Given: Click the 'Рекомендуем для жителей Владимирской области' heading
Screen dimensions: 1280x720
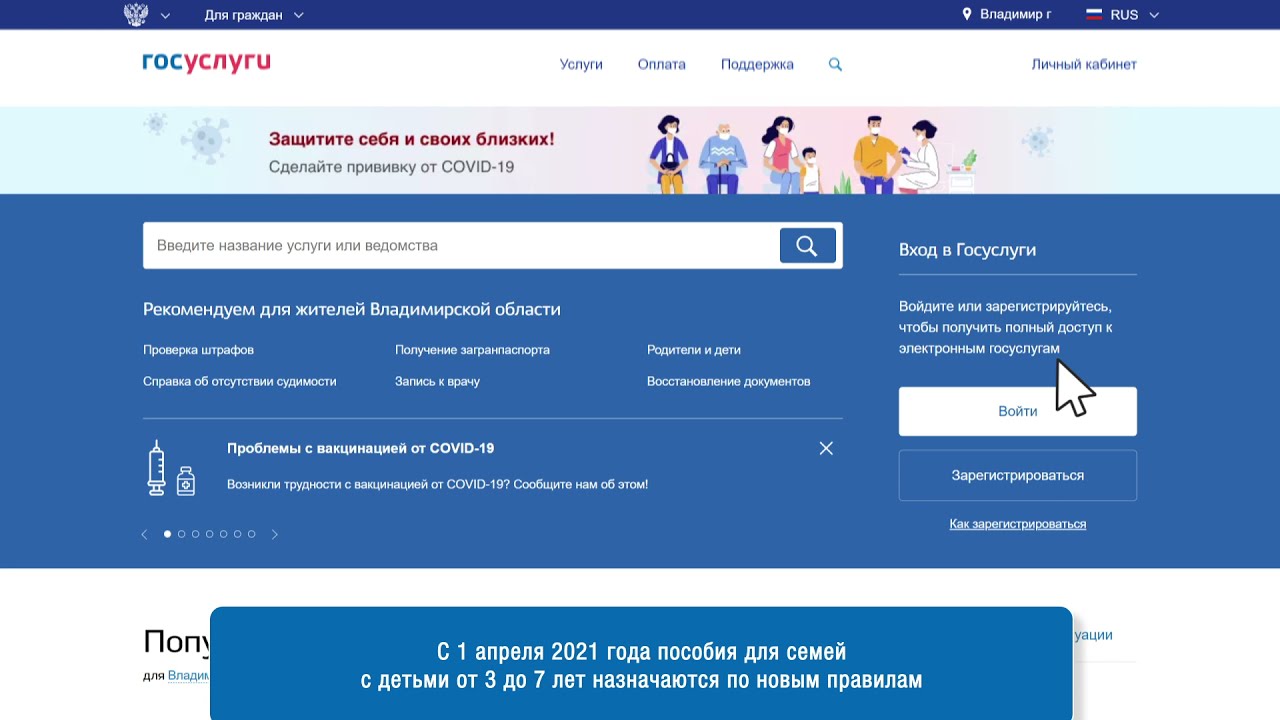Looking at the screenshot, I should (x=352, y=309).
